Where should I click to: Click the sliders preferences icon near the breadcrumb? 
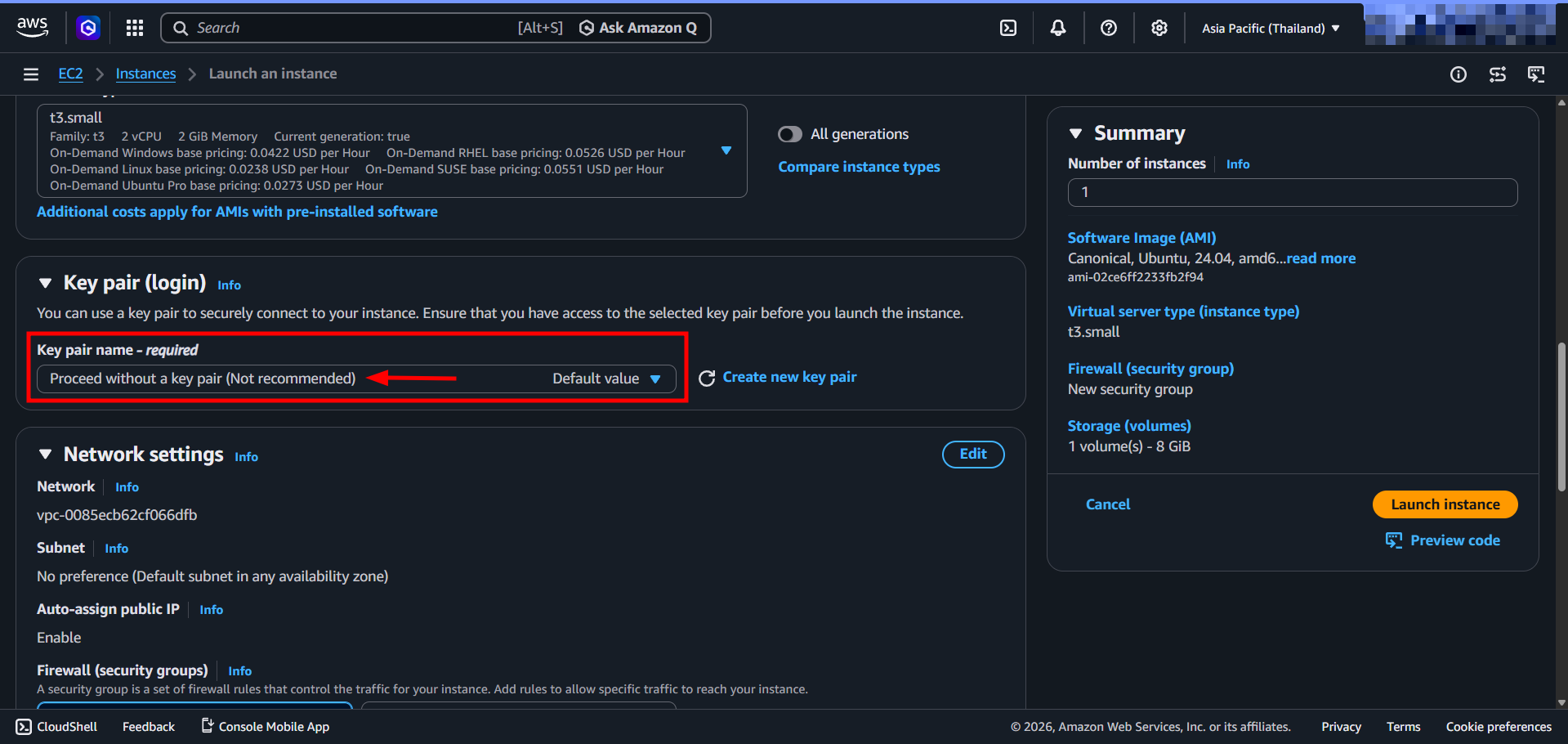(x=1498, y=74)
